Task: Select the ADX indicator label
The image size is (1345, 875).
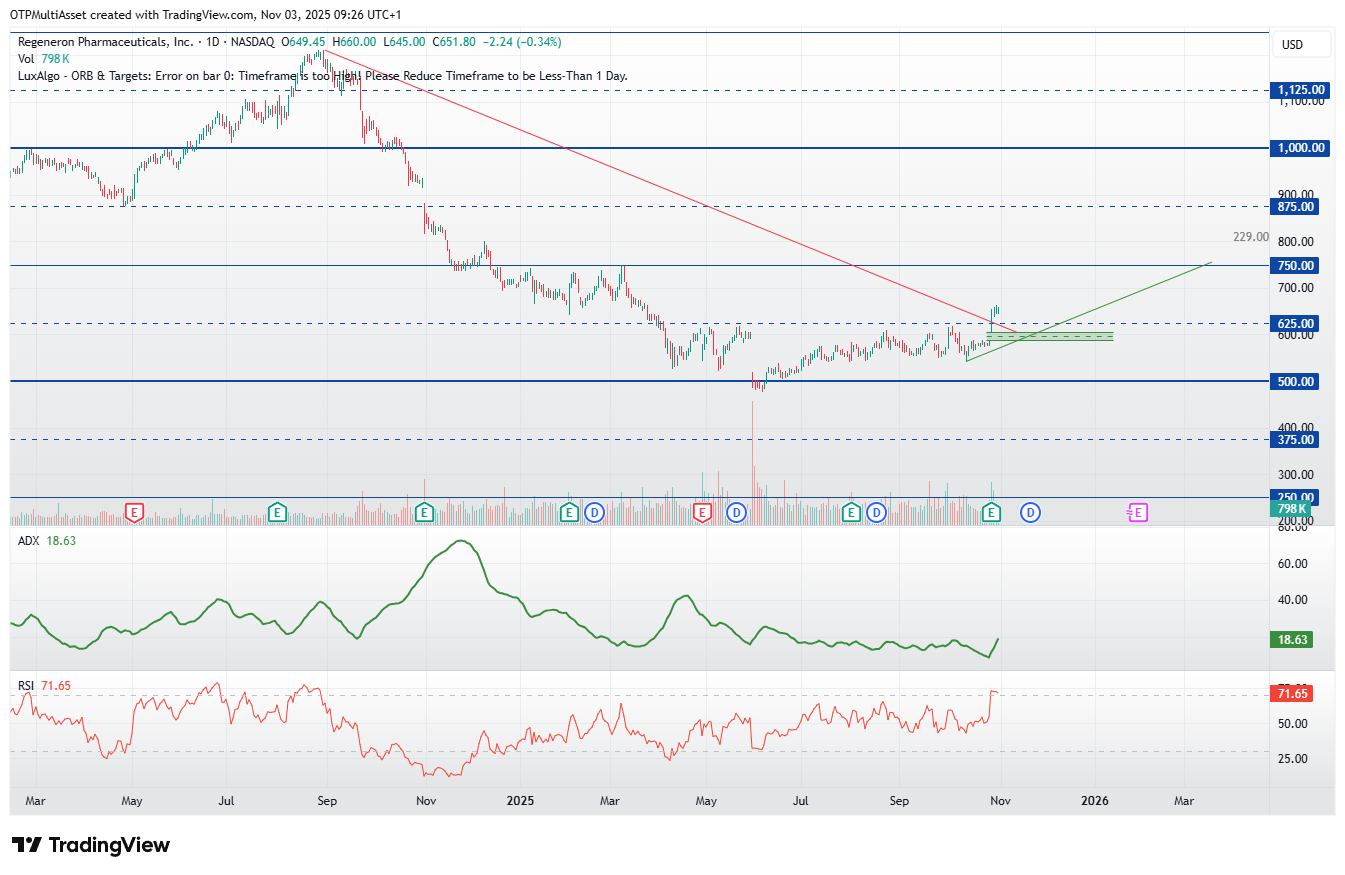Action: point(28,541)
